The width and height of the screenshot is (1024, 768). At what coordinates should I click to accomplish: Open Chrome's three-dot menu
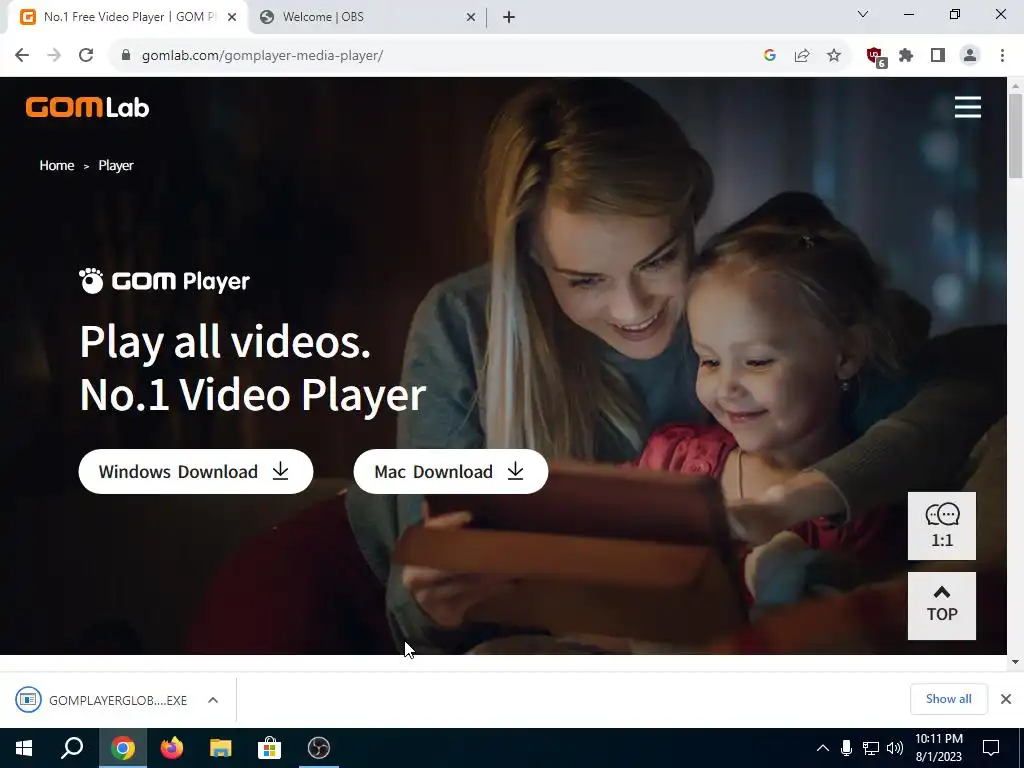point(1002,56)
